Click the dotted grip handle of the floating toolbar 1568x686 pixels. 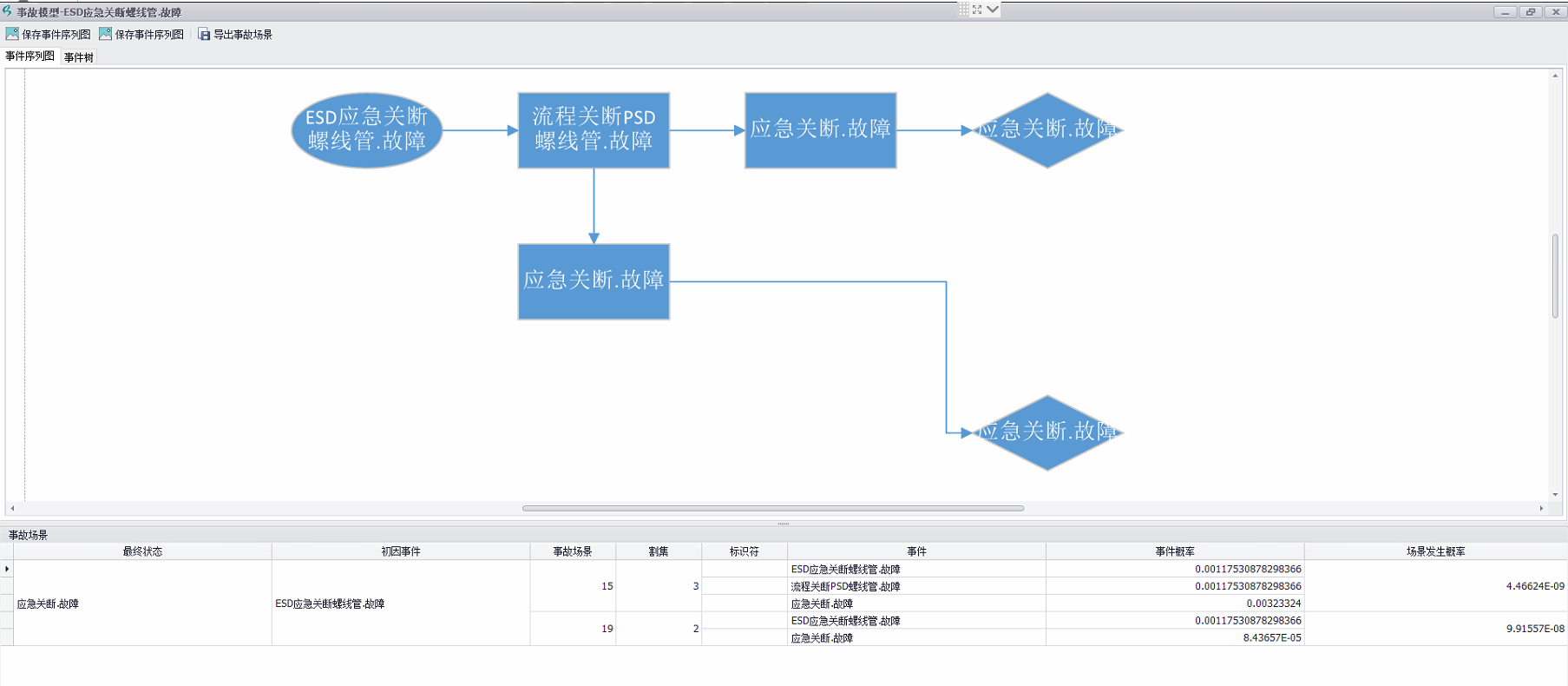(x=963, y=10)
